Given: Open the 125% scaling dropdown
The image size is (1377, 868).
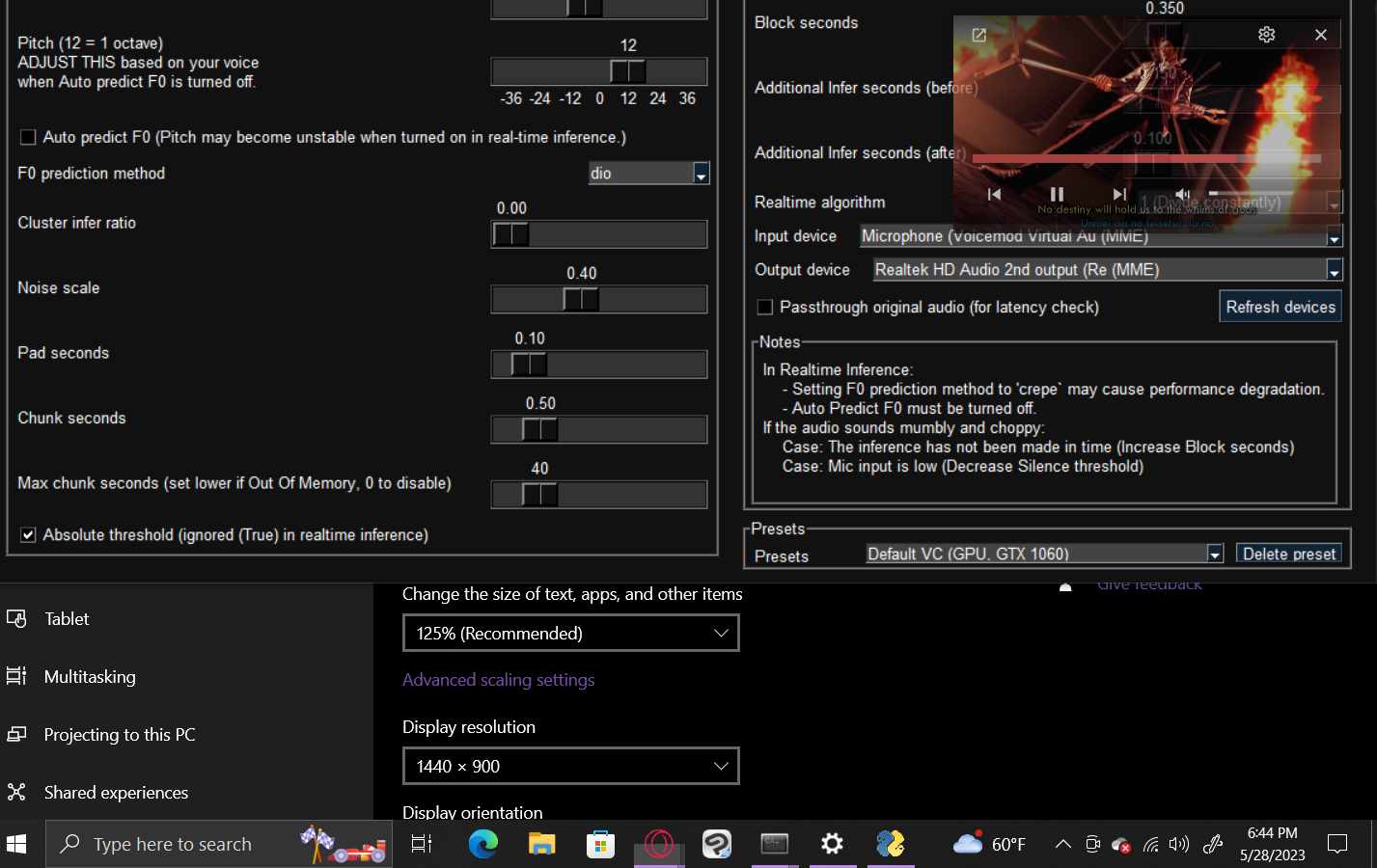Looking at the screenshot, I should click(570, 633).
